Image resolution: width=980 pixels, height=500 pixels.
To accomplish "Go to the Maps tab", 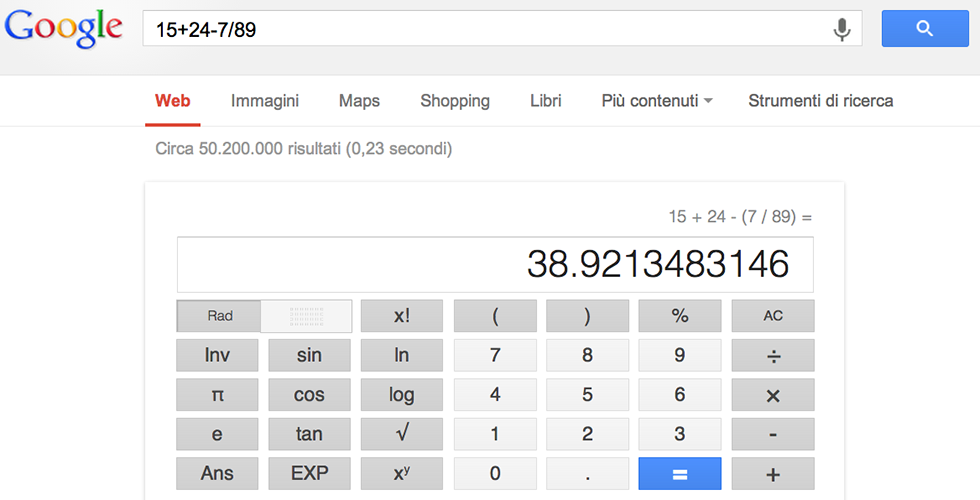I will (x=359, y=101).
